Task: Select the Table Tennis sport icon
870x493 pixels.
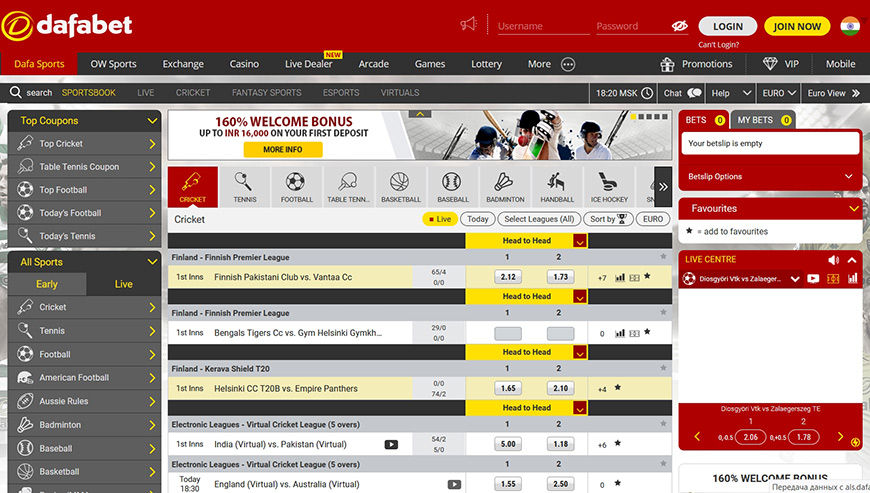Action: [x=348, y=187]
